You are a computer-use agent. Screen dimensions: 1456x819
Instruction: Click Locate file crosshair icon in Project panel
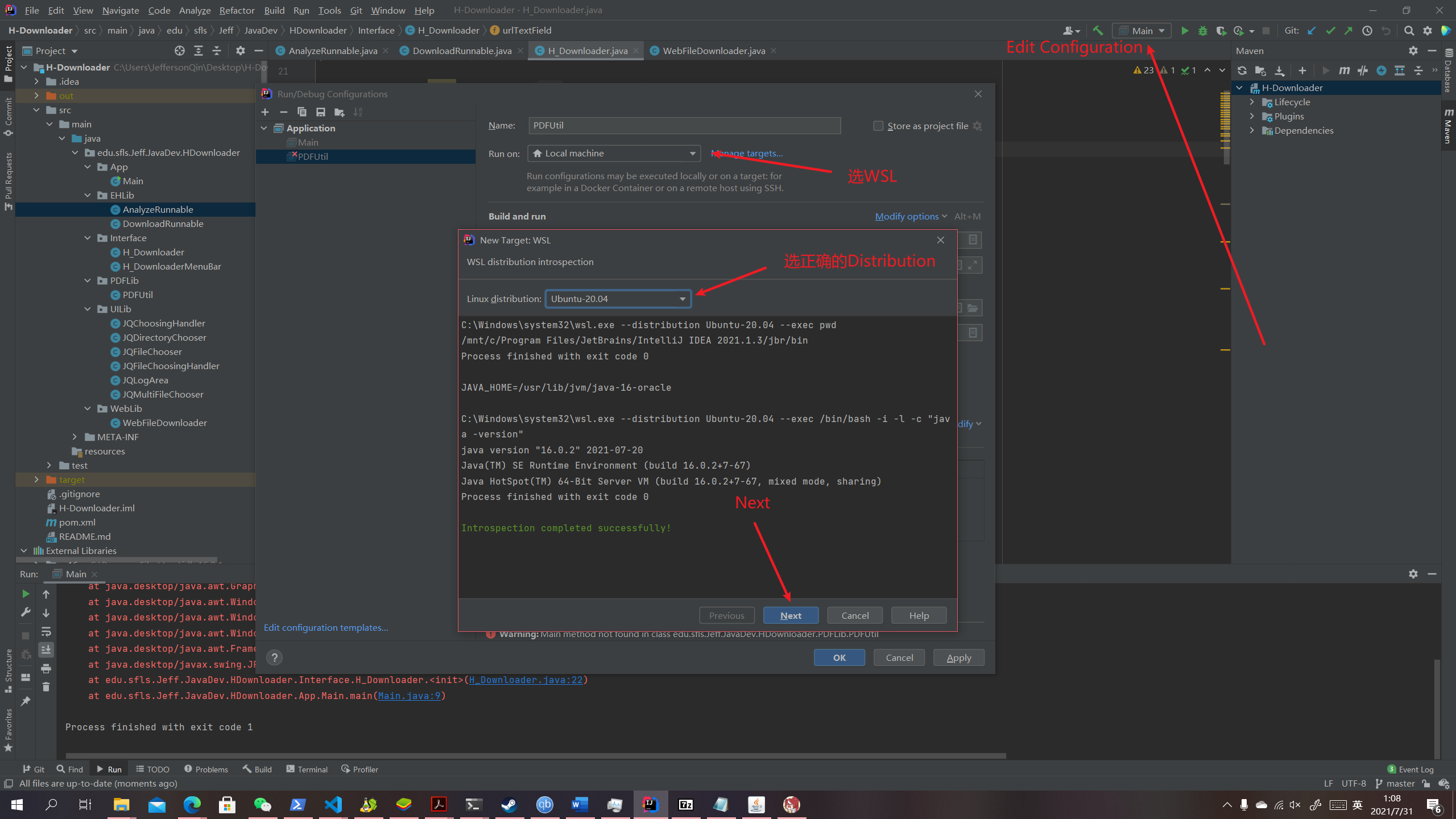[180, 51]
